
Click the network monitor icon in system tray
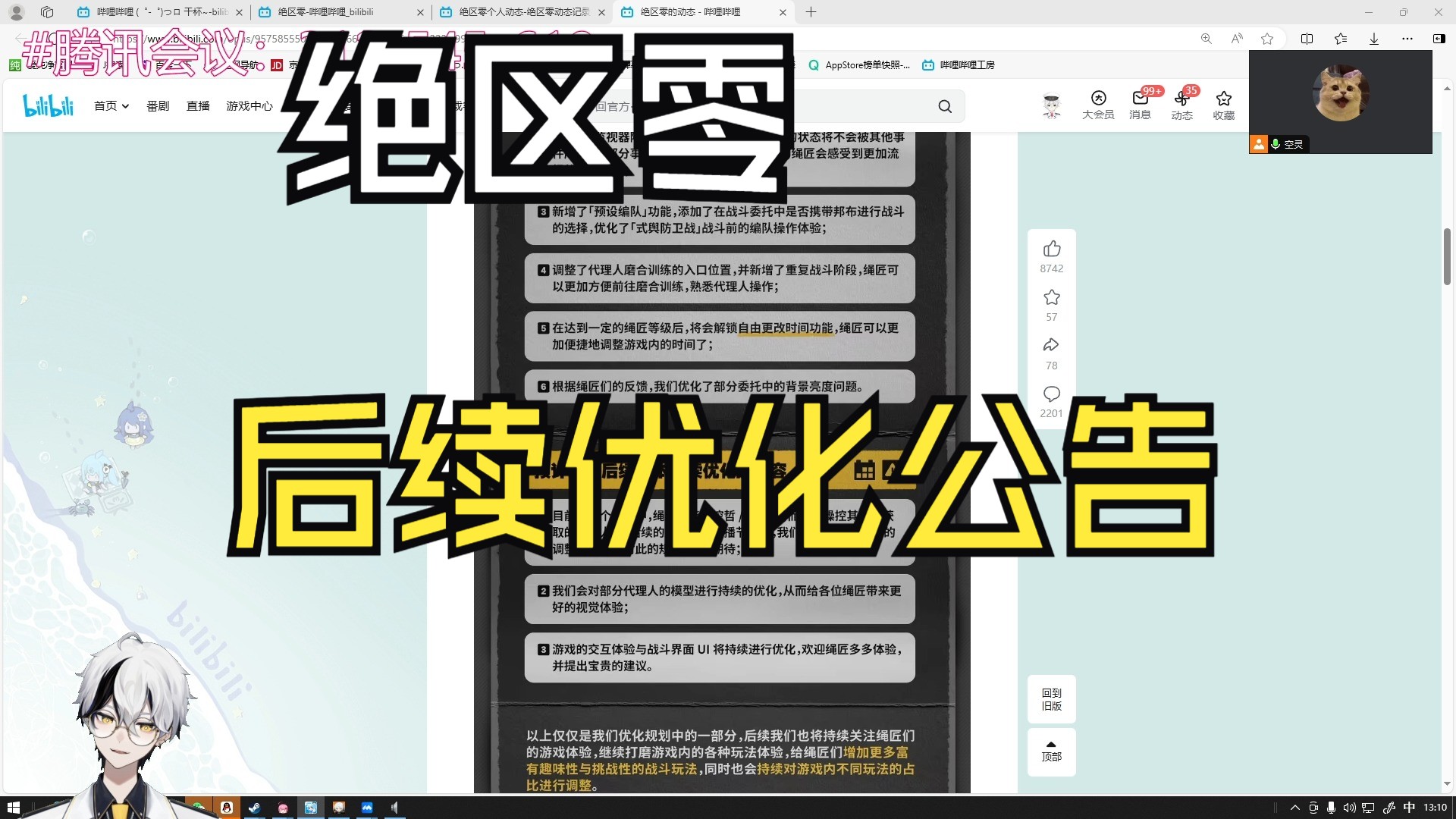1368,808
